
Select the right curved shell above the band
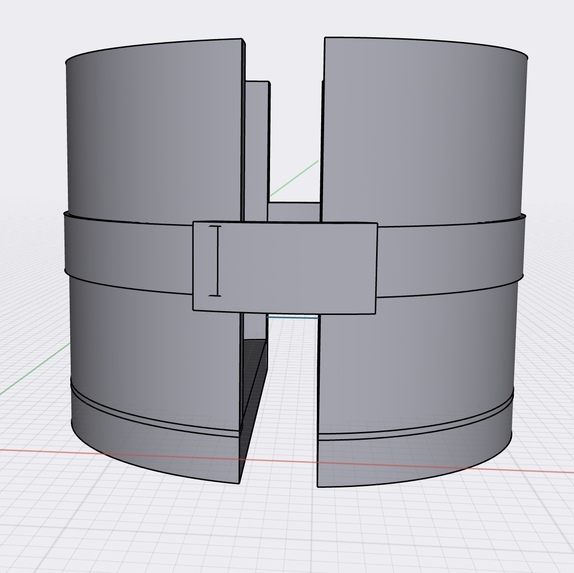425,130
